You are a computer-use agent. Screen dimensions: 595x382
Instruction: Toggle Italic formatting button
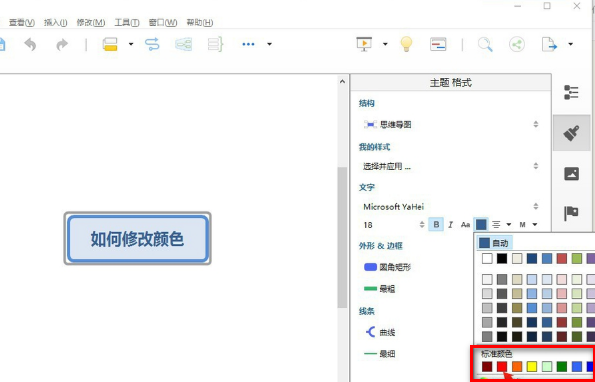450,225
